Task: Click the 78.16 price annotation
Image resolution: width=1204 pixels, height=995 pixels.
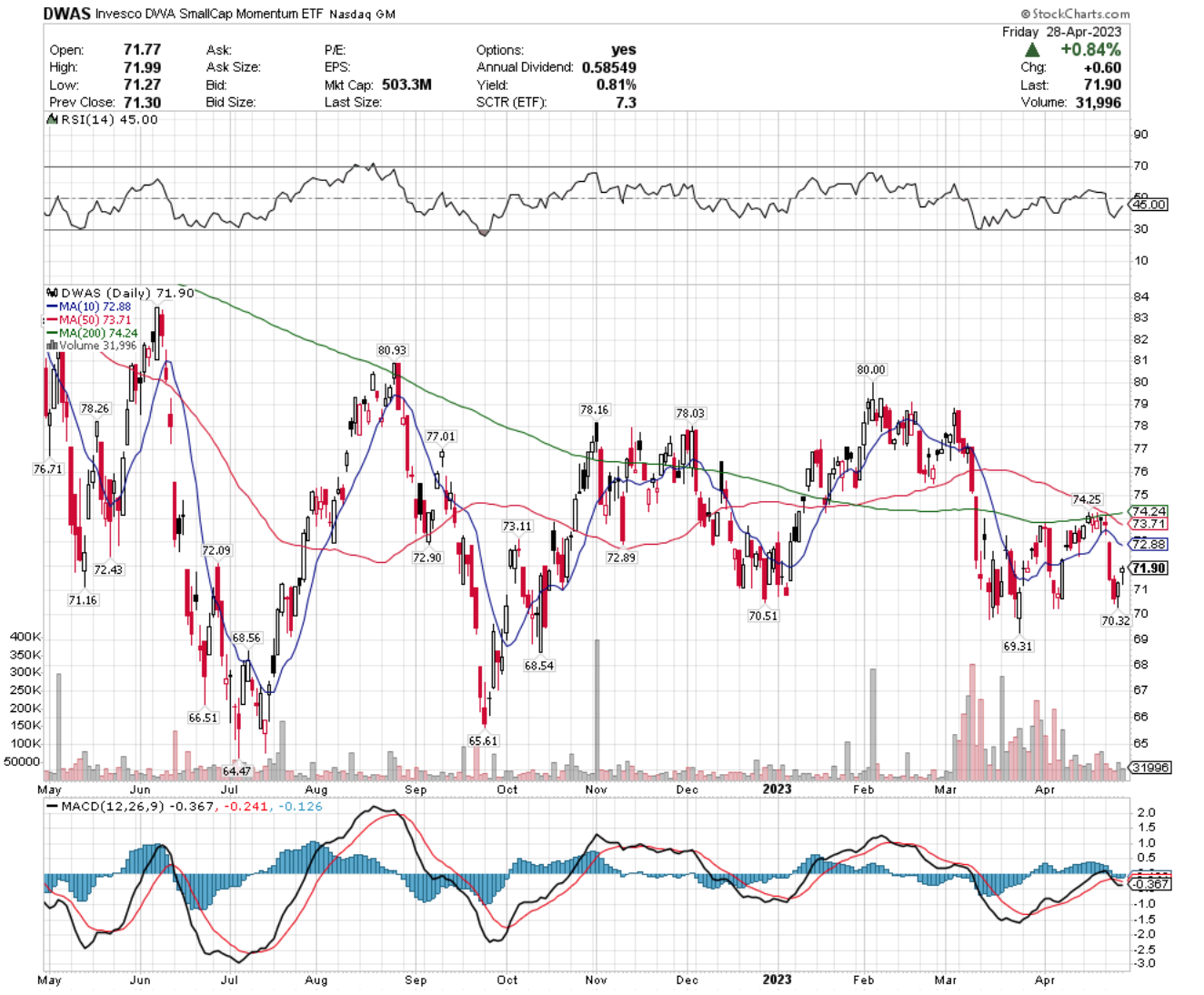Action: tap(595, 410)
